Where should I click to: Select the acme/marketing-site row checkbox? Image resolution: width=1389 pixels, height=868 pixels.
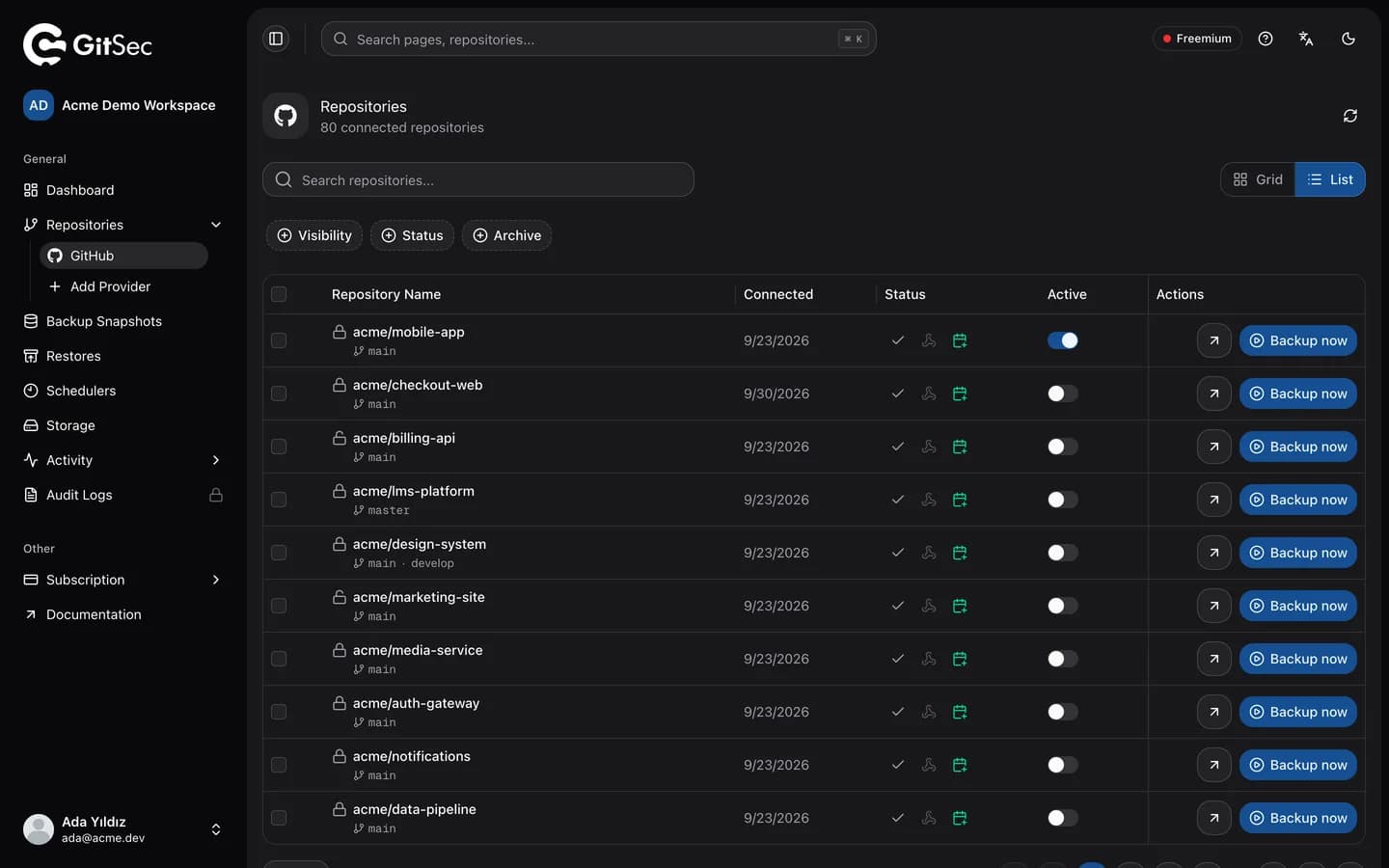[279, 606]
